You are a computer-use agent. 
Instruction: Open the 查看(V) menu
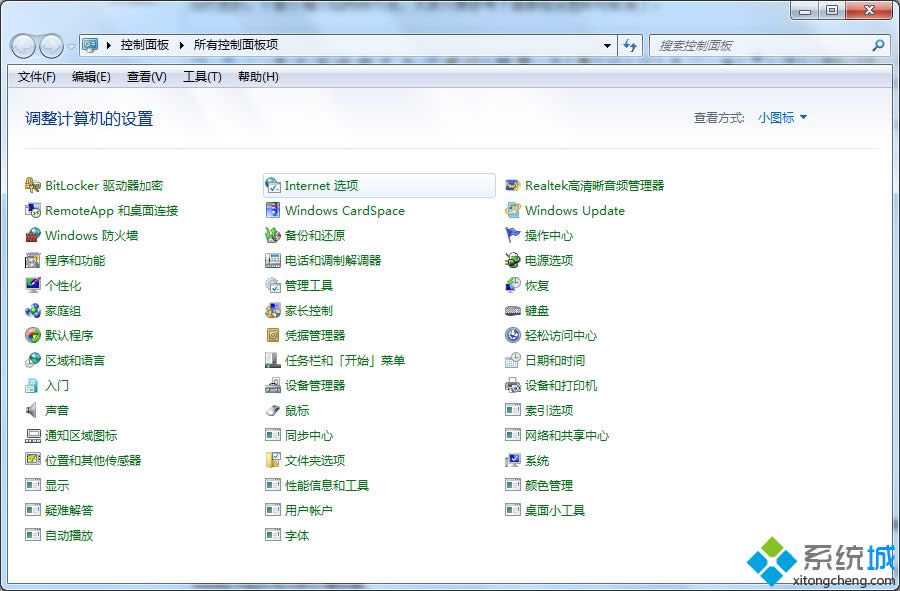[147, 77]
